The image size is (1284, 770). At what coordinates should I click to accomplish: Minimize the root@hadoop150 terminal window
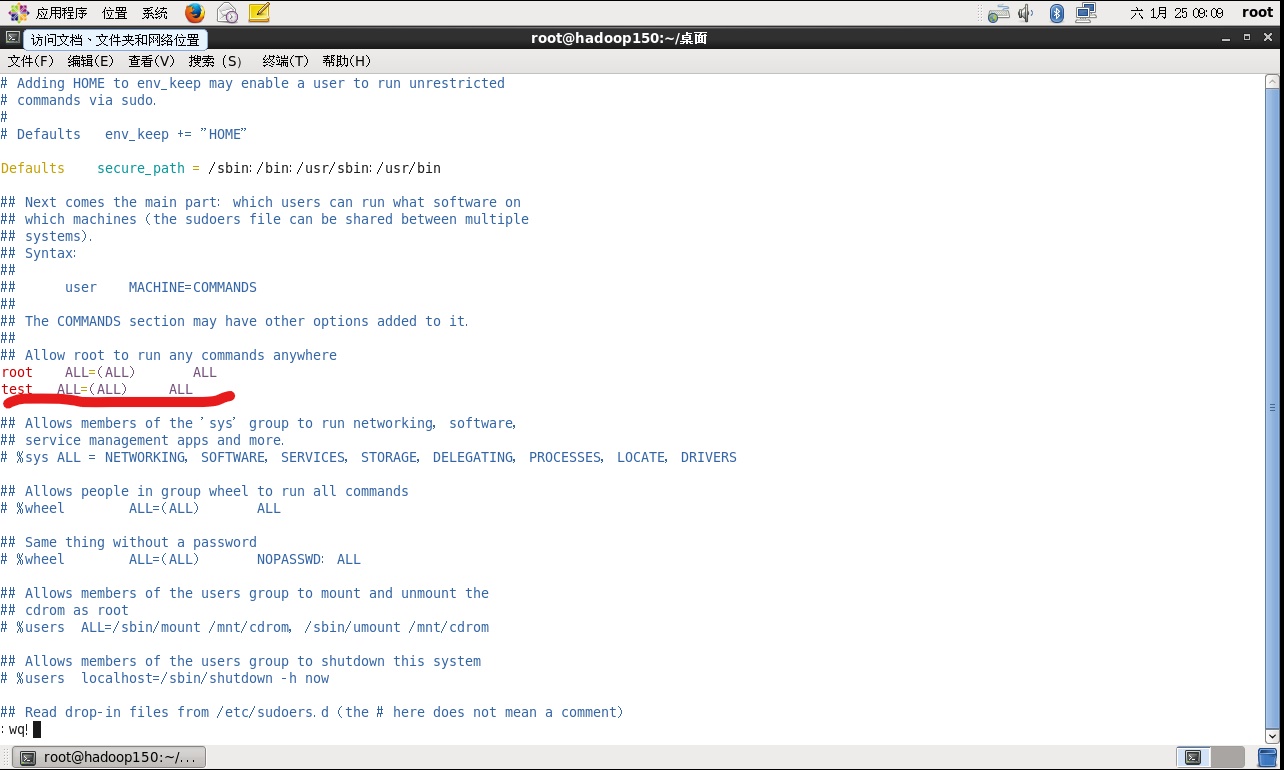pos(1226,38)
